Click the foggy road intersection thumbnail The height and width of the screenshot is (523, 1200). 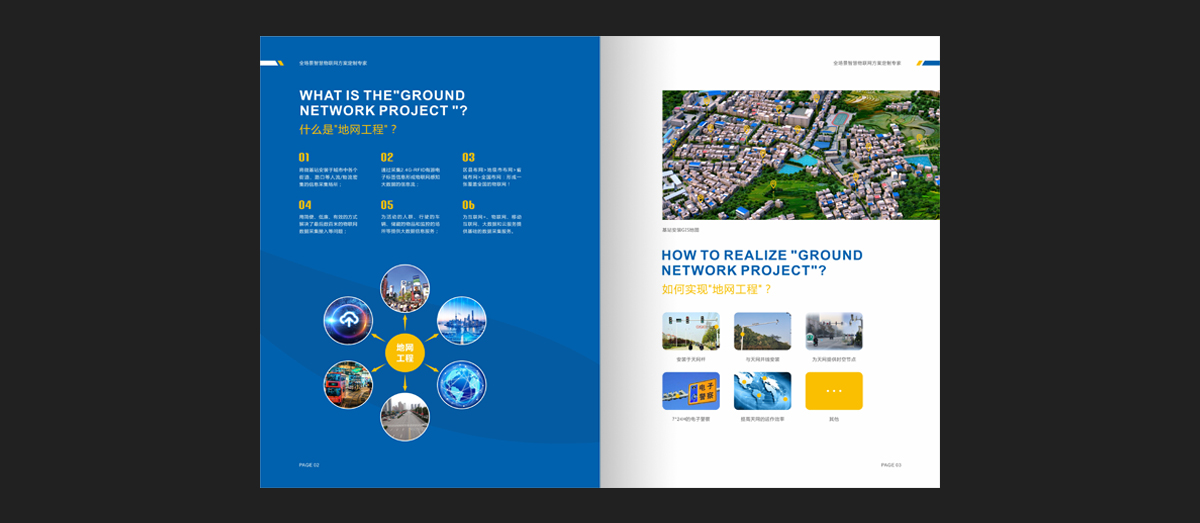click(834, 331)
